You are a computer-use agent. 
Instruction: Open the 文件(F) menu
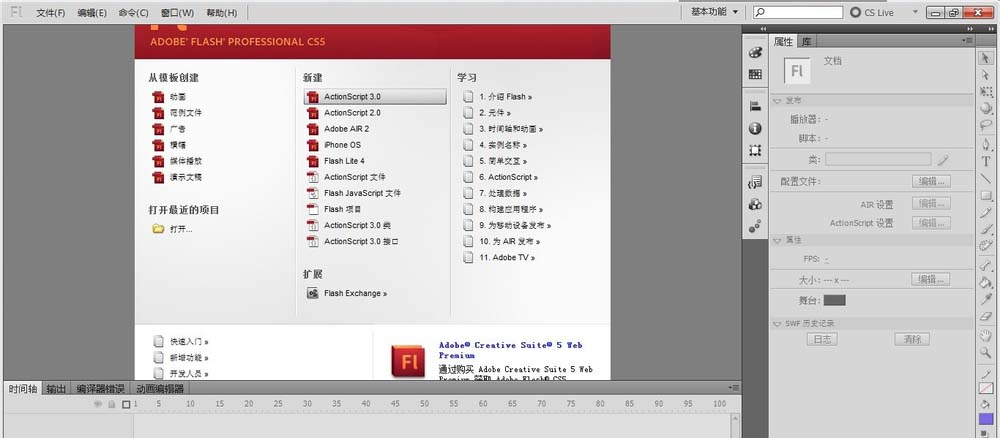pos(50,13)
